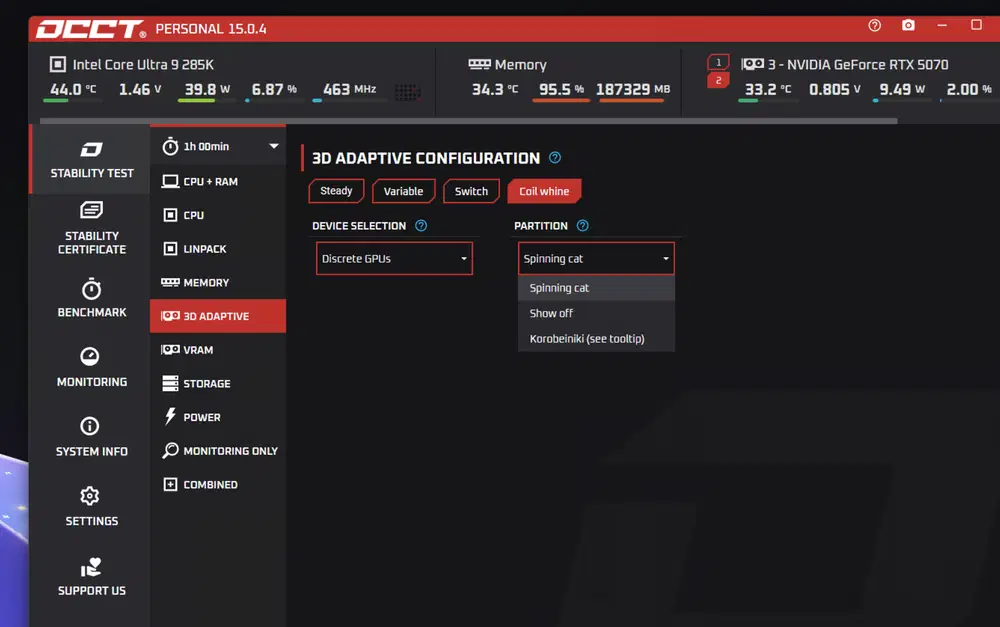Click the horizontal scrollbar under sensor bar
The width and height of the screenshot is (1000, 627).
[468, 121]
